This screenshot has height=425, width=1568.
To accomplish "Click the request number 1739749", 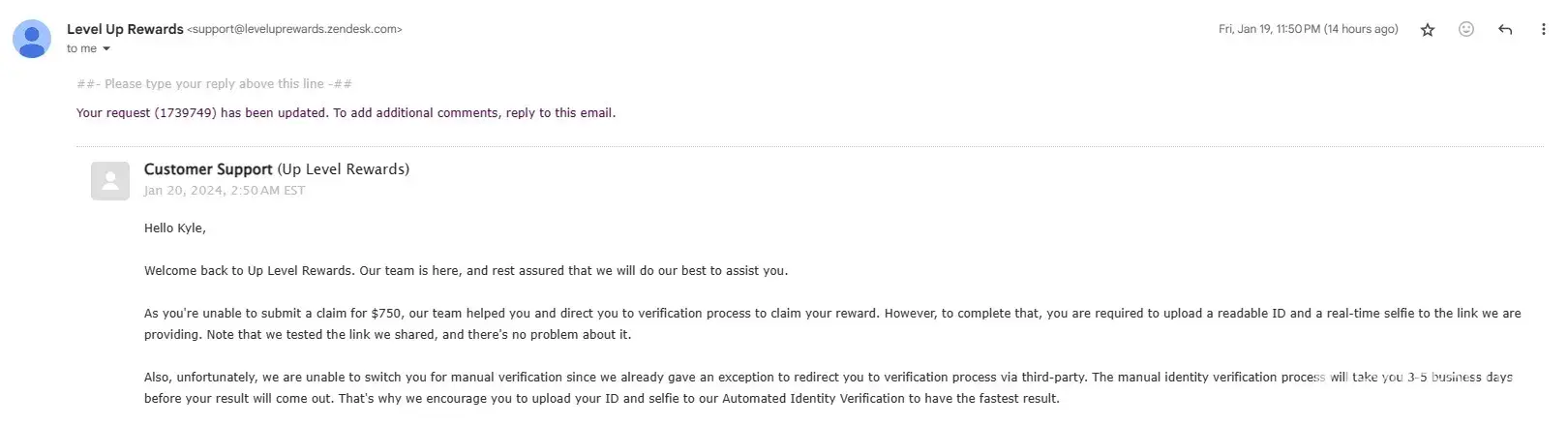I will (185, 113).
